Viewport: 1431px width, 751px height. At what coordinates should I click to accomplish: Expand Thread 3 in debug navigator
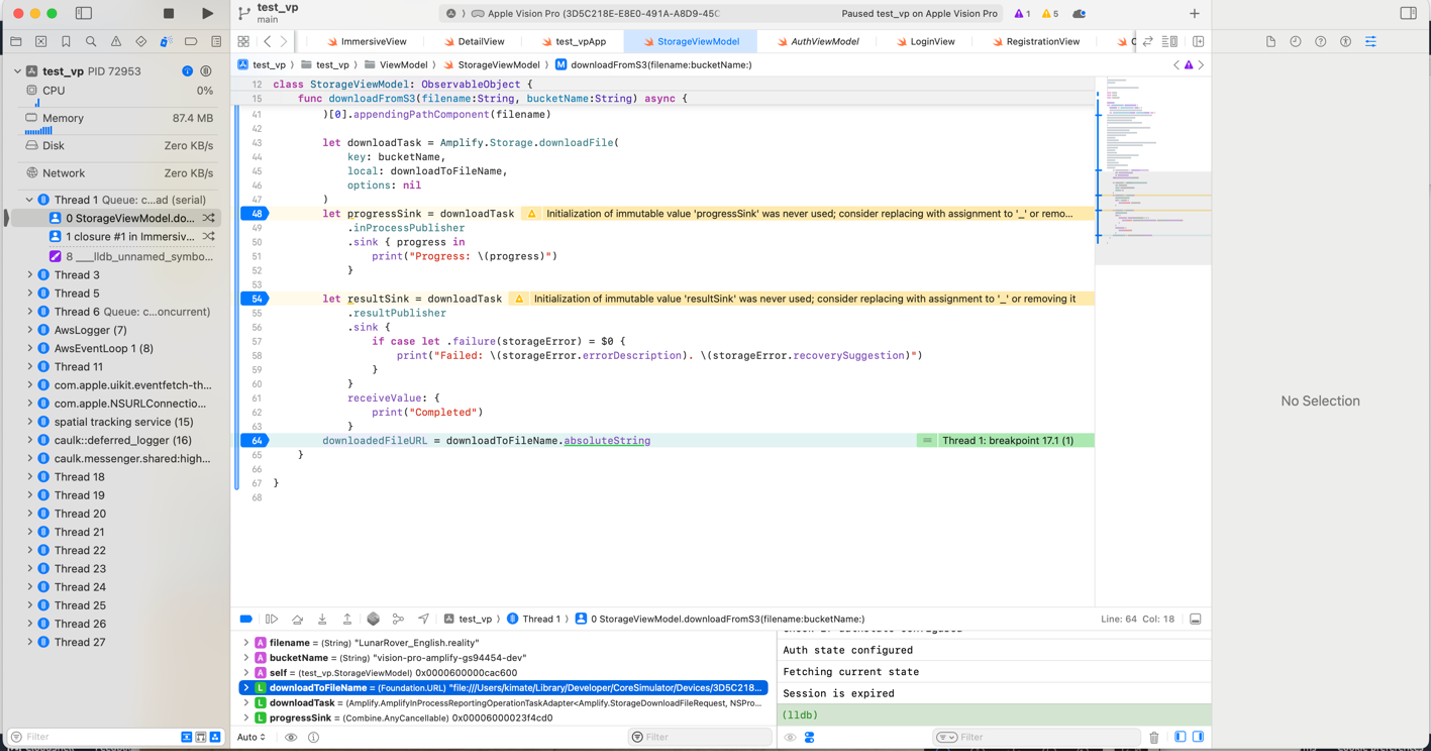29,275
